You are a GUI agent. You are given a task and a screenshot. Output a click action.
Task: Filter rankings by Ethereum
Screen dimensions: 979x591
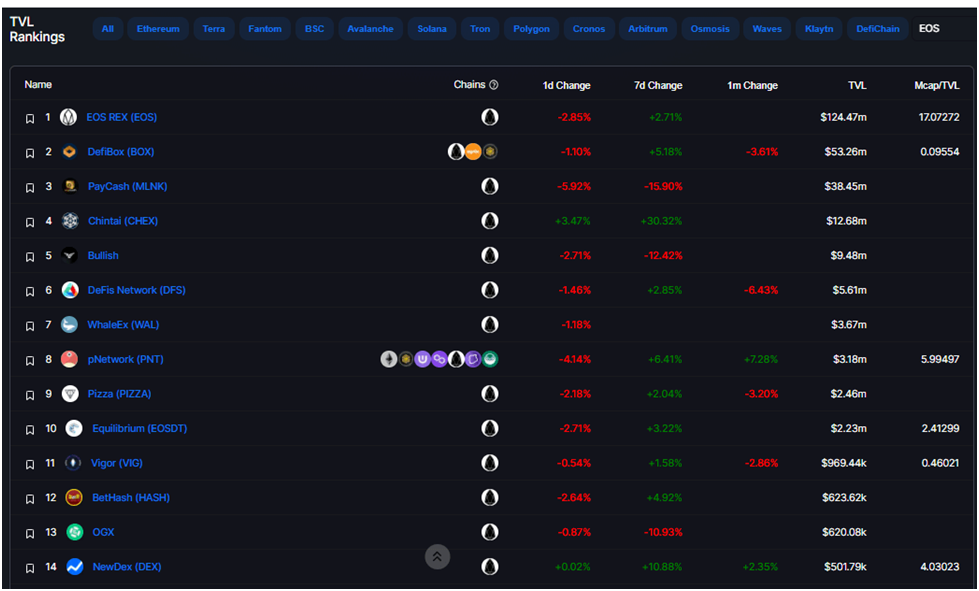pyautogui.click(x=158, y=29)
